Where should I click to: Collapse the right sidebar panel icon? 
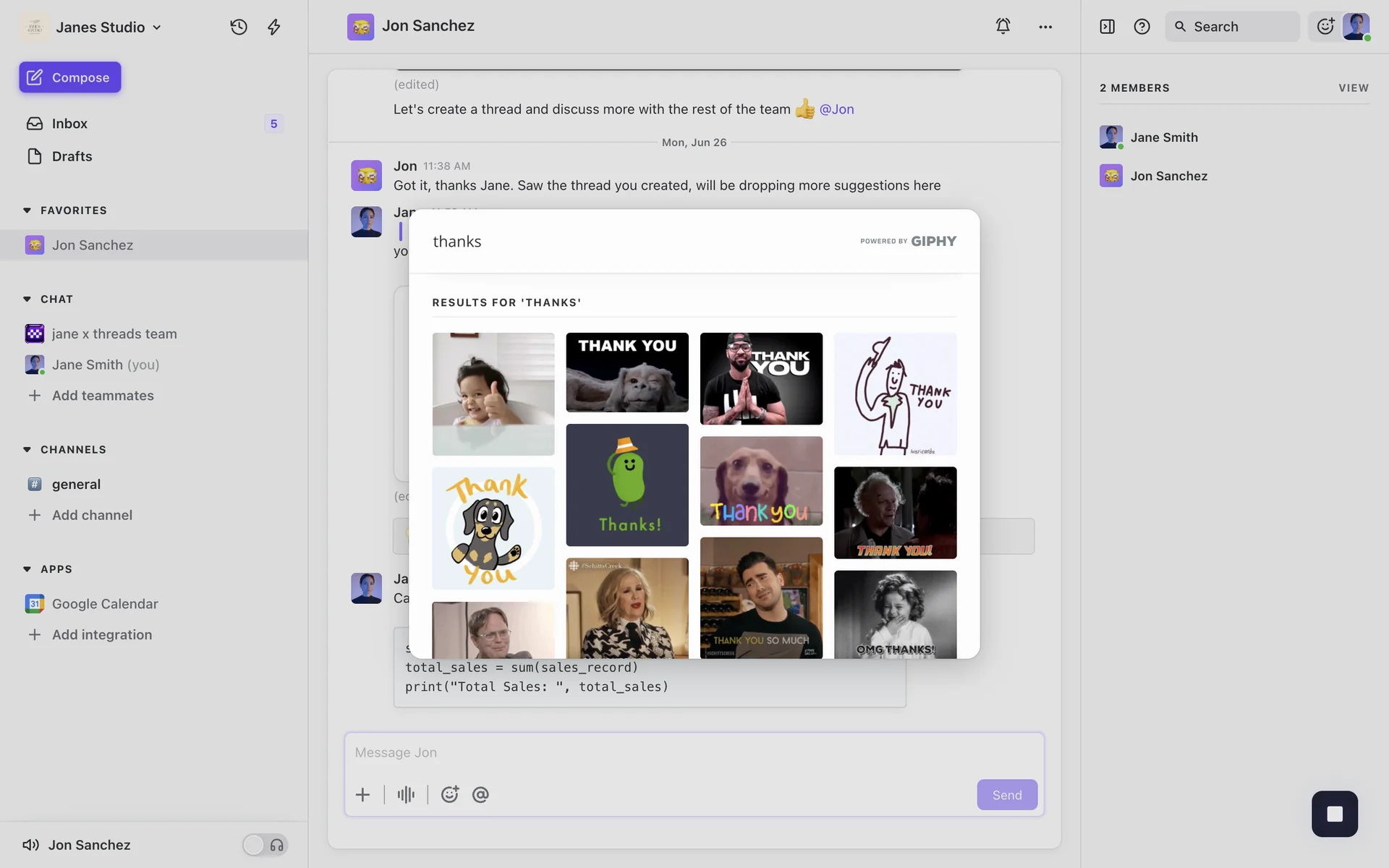[x=1107, y=27]
